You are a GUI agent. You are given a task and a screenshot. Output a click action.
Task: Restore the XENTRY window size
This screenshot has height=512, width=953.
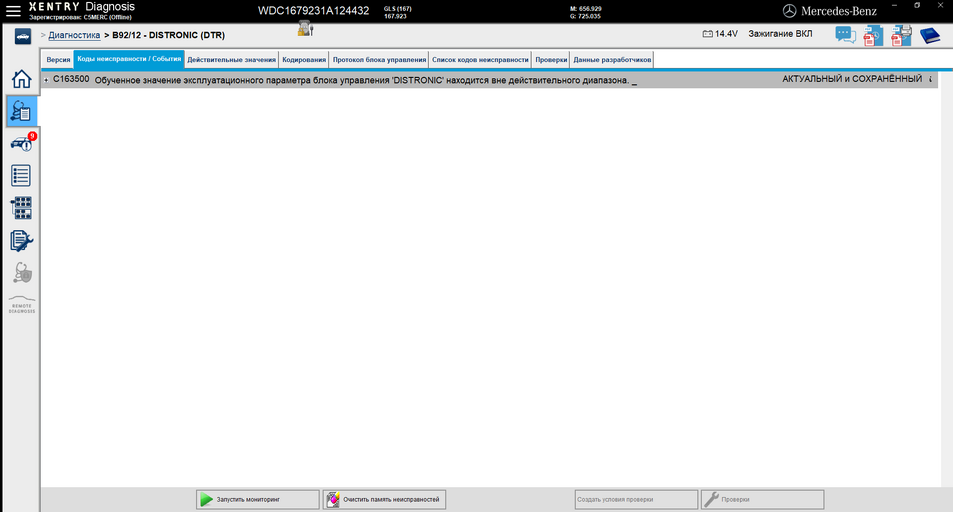coord(917,5)
